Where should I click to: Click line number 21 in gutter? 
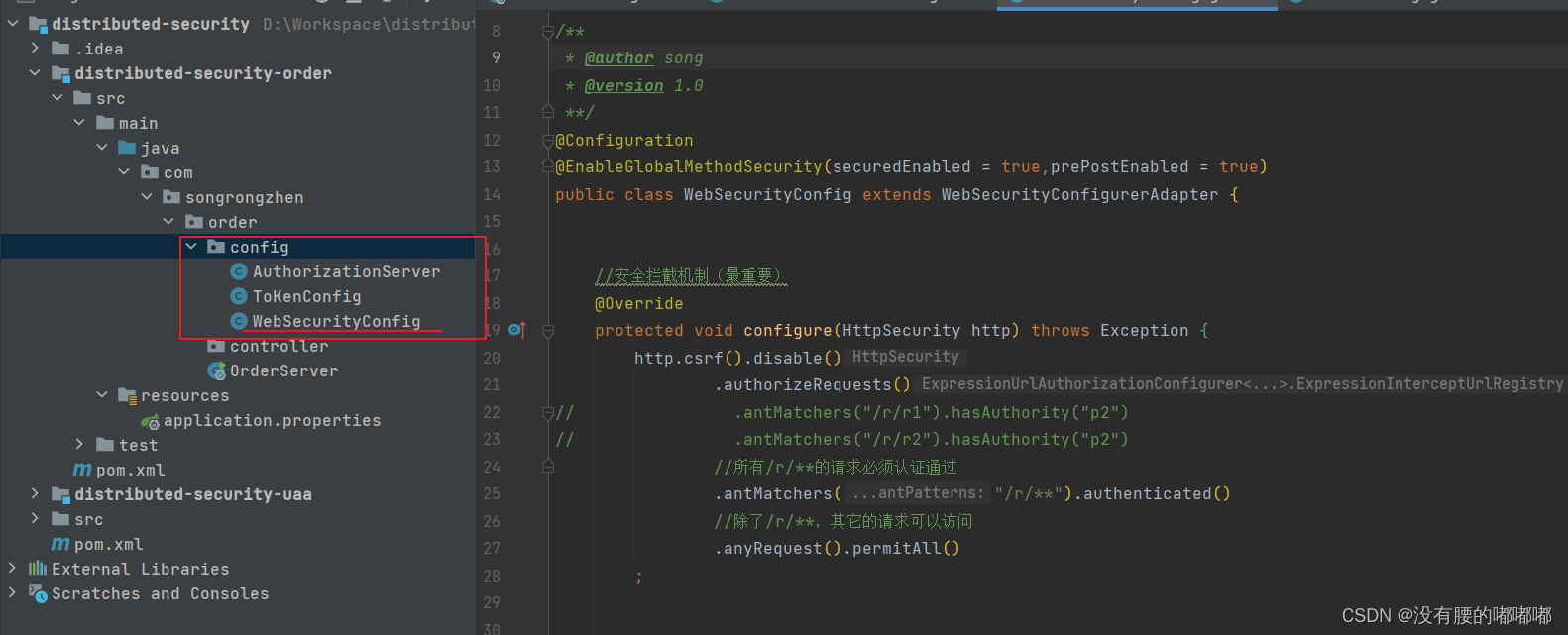coord(492,385)
